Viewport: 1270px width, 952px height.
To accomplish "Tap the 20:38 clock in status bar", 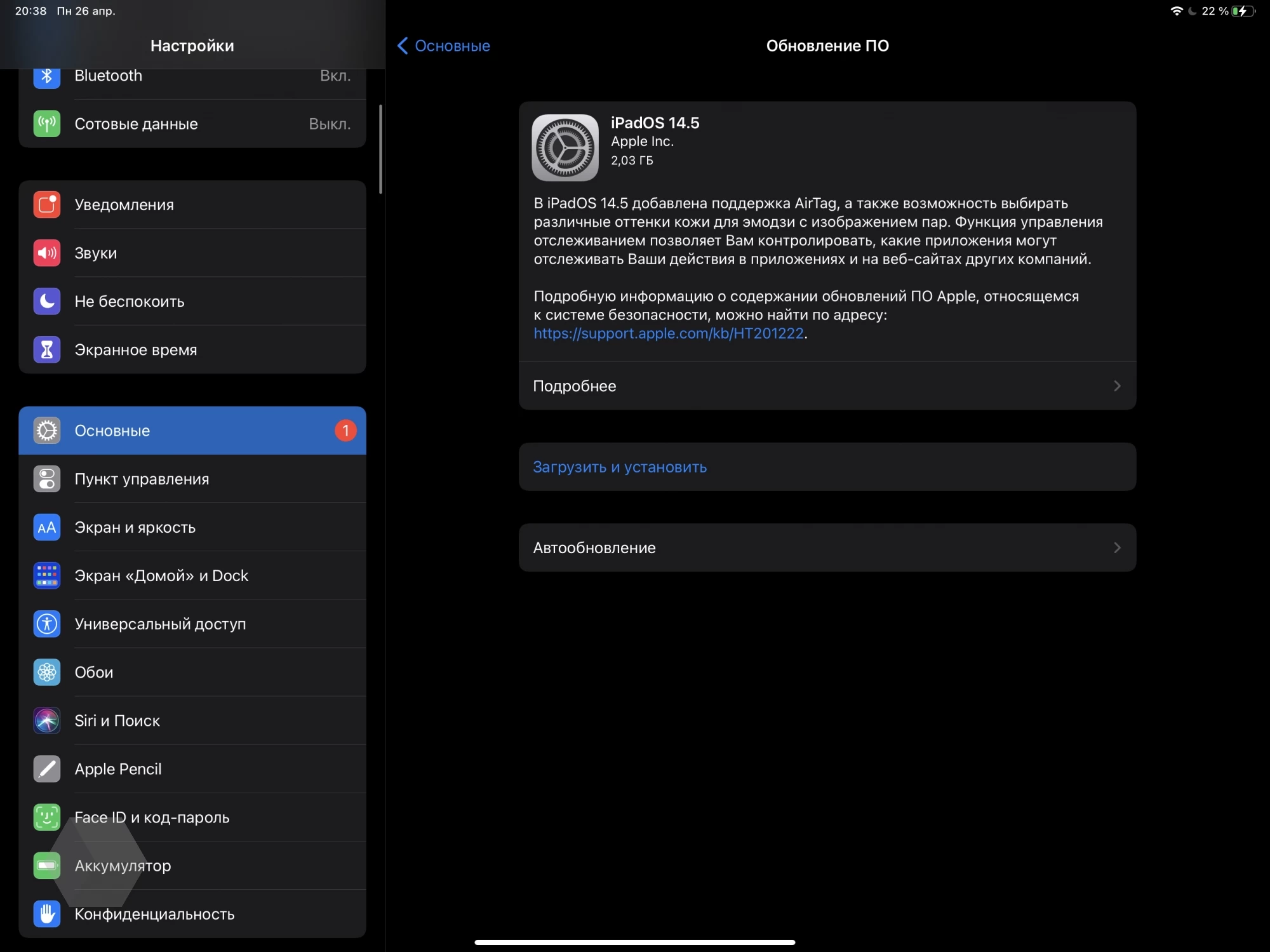I will click(30, 11).
